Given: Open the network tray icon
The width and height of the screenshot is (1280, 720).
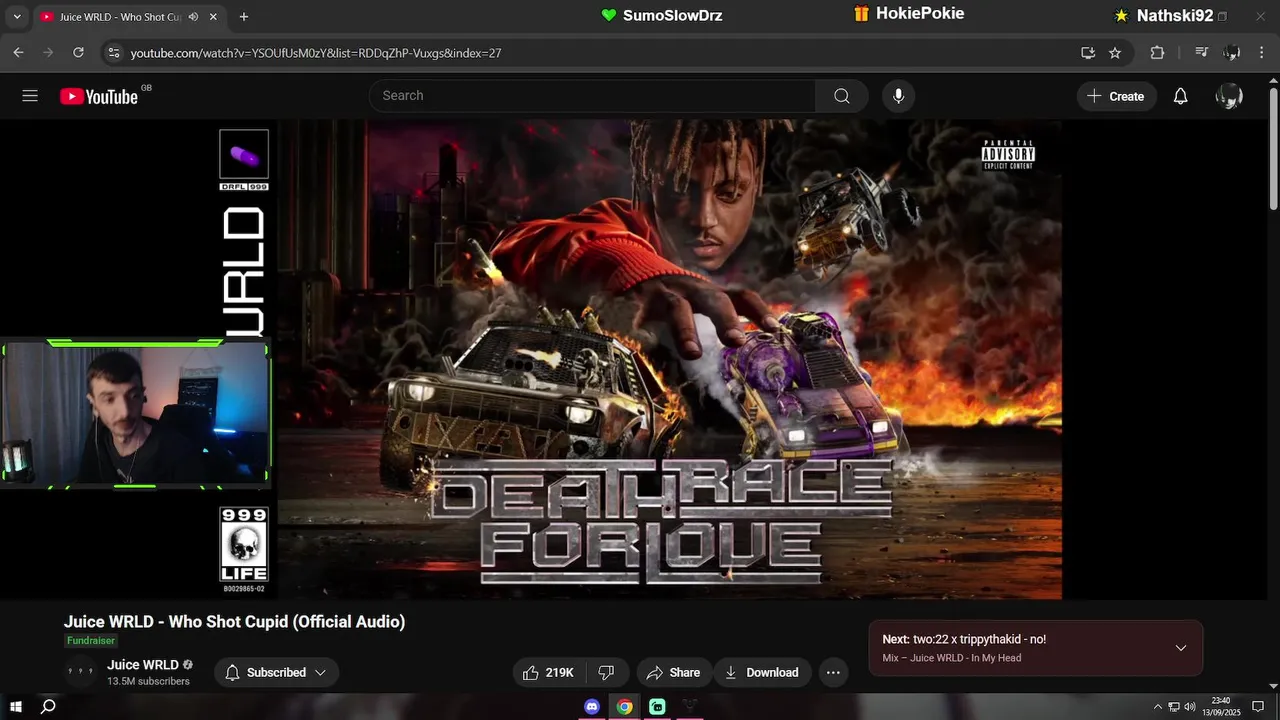Looking at the screenshot, I should tap(1174, 707).
